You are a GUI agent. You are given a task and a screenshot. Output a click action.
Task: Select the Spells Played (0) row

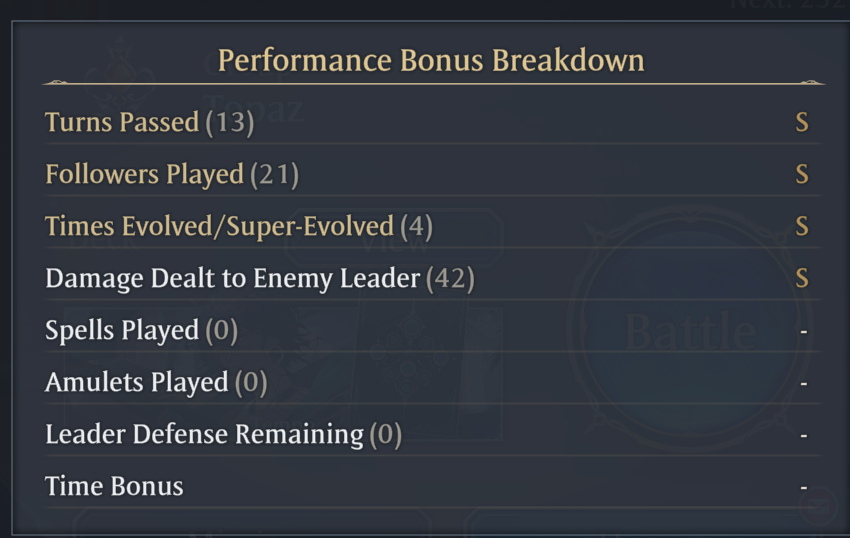433,330
